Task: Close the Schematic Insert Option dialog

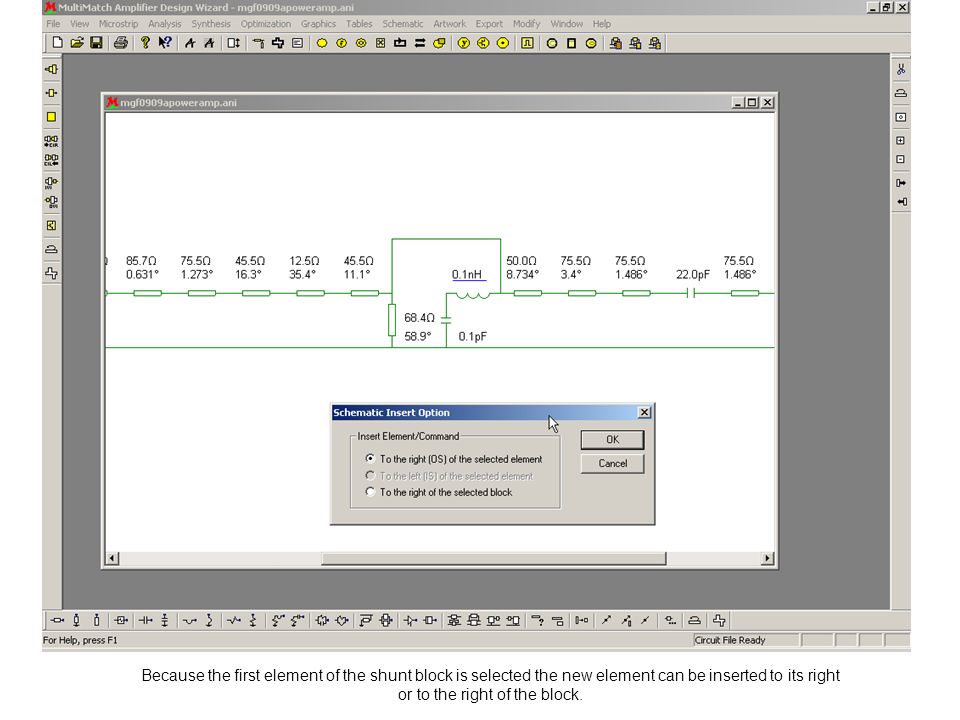Action: [x=644, y=413]
